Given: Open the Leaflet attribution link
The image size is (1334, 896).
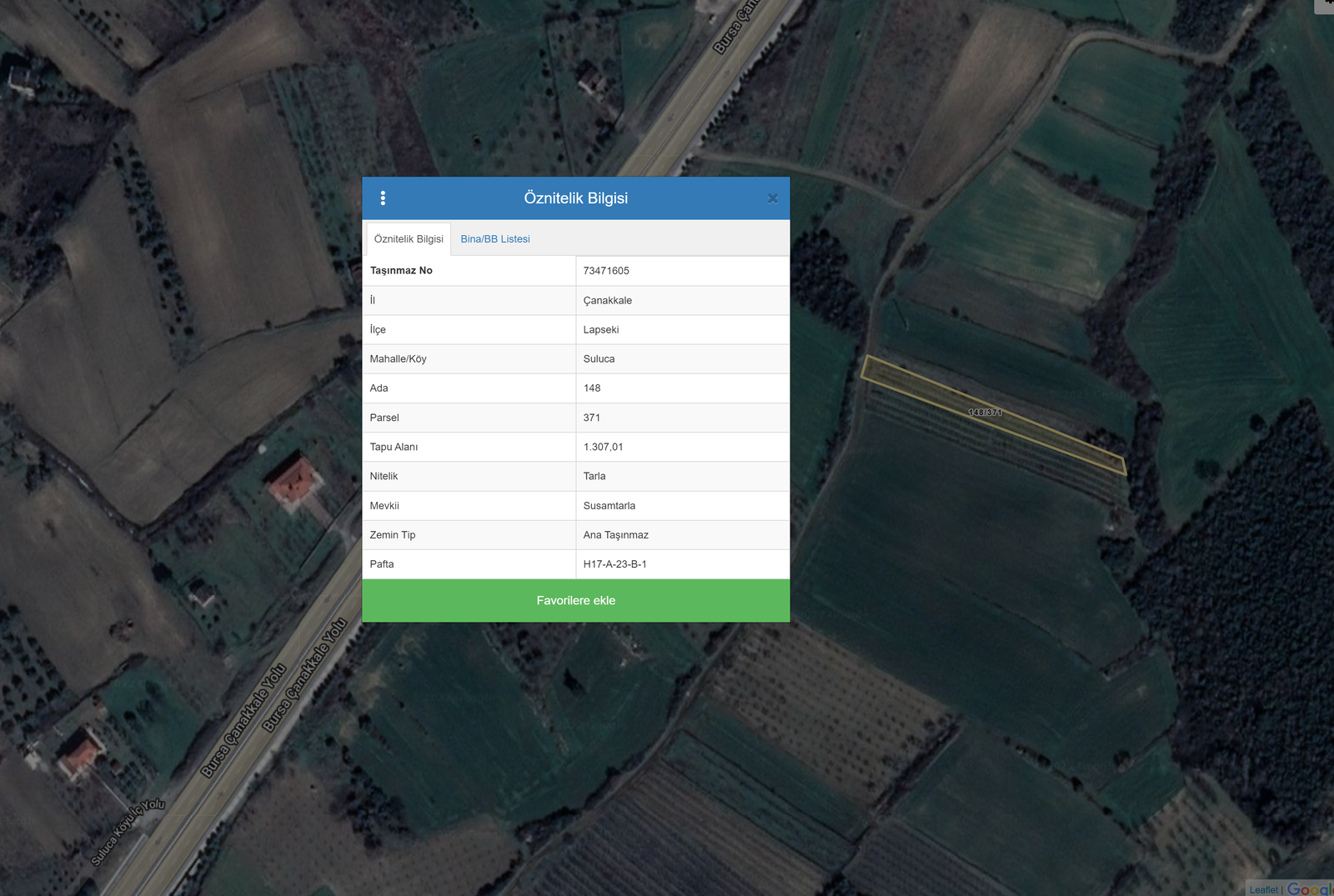Looking at the screenshot, I should [x=1263, y=889].
